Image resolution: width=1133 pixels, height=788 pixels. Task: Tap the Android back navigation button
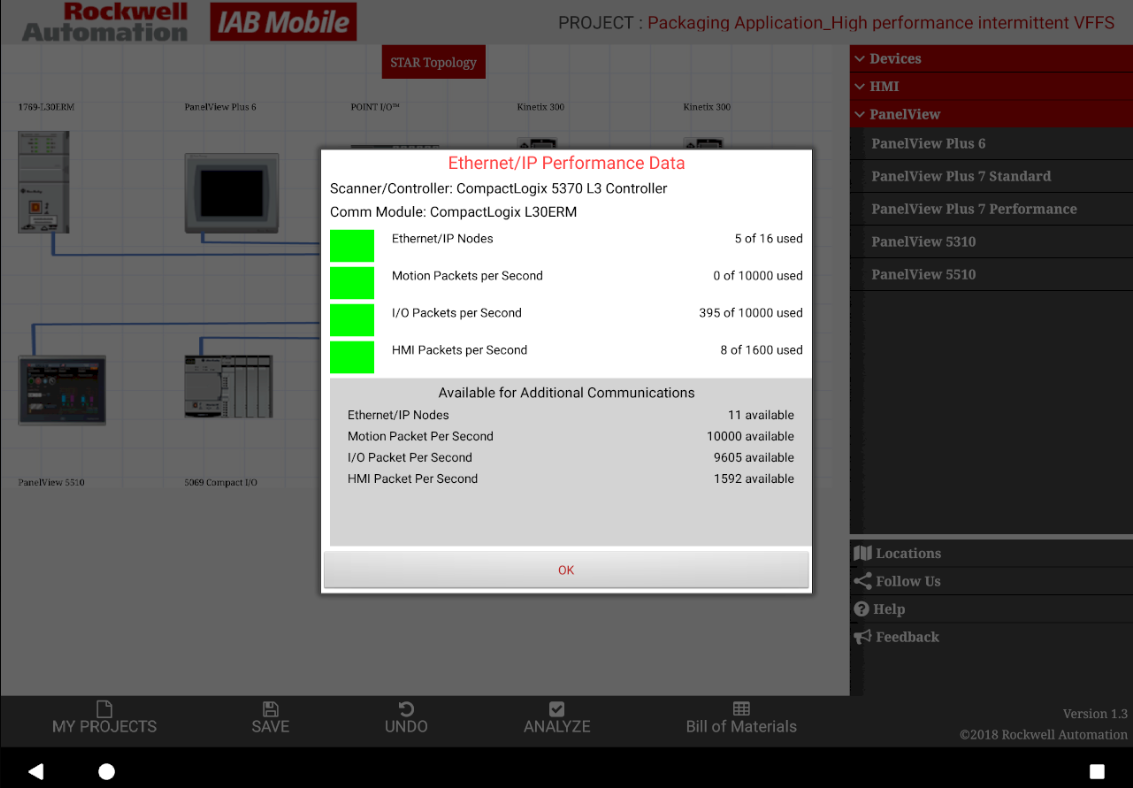click(36, 771)
